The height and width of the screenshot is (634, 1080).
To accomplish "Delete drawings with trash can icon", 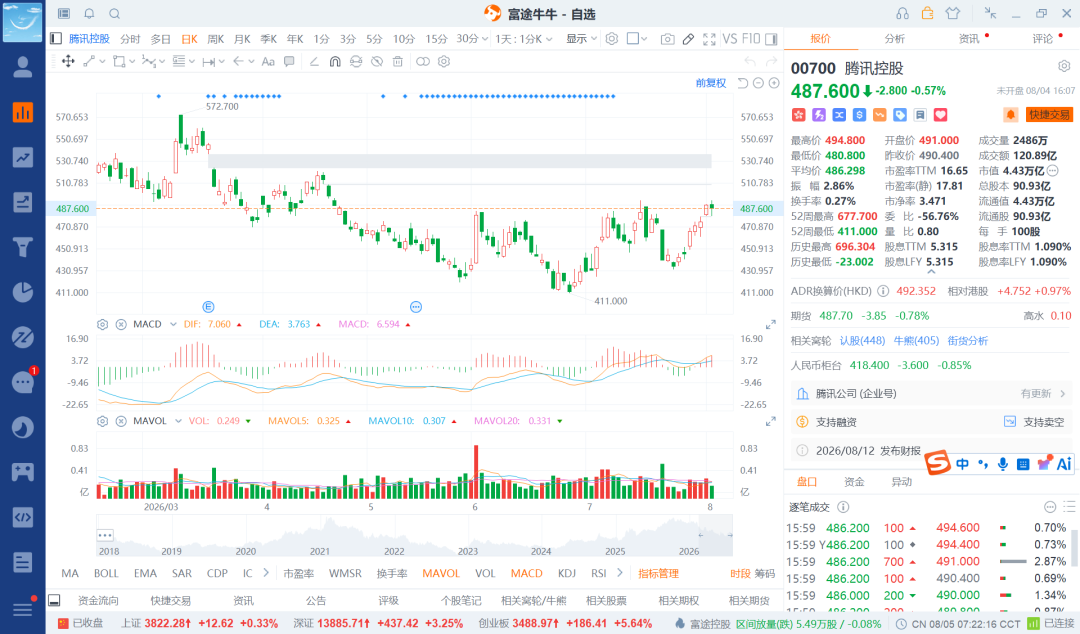I will point(397,61).
